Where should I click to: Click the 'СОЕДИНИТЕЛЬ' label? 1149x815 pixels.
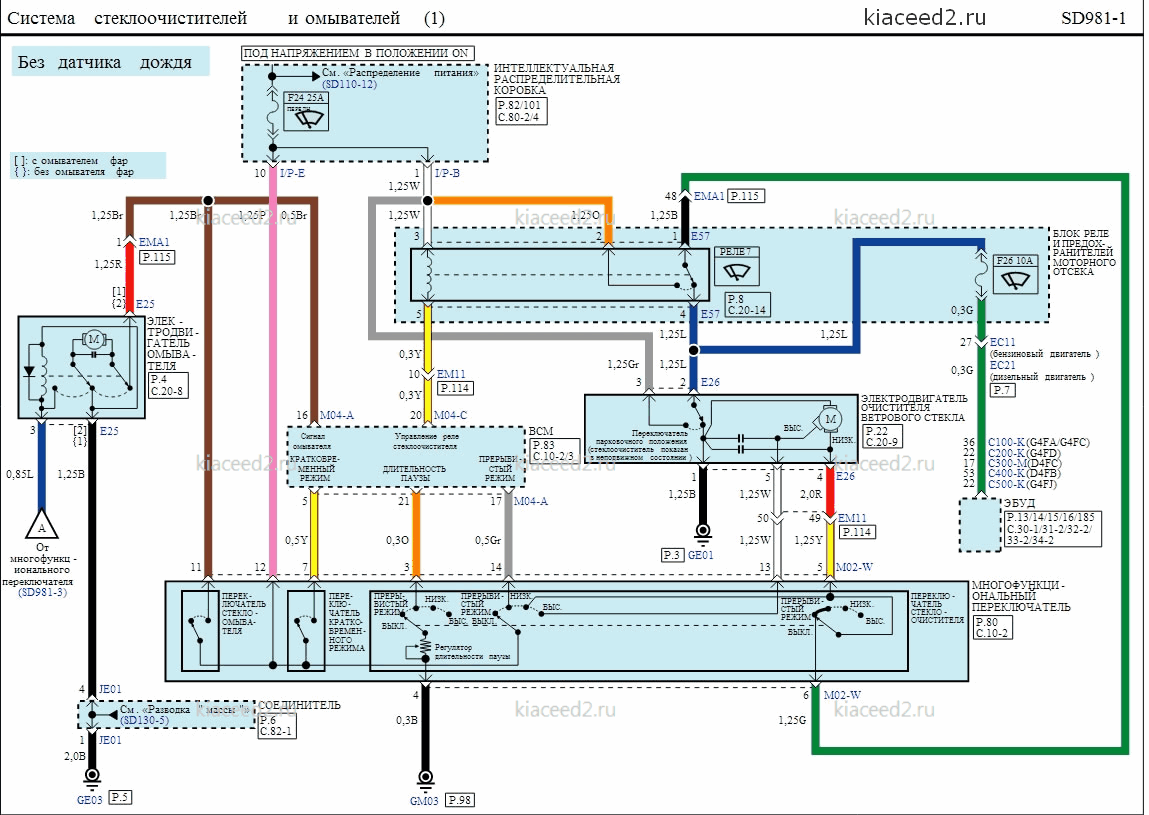tap(299, 706)
